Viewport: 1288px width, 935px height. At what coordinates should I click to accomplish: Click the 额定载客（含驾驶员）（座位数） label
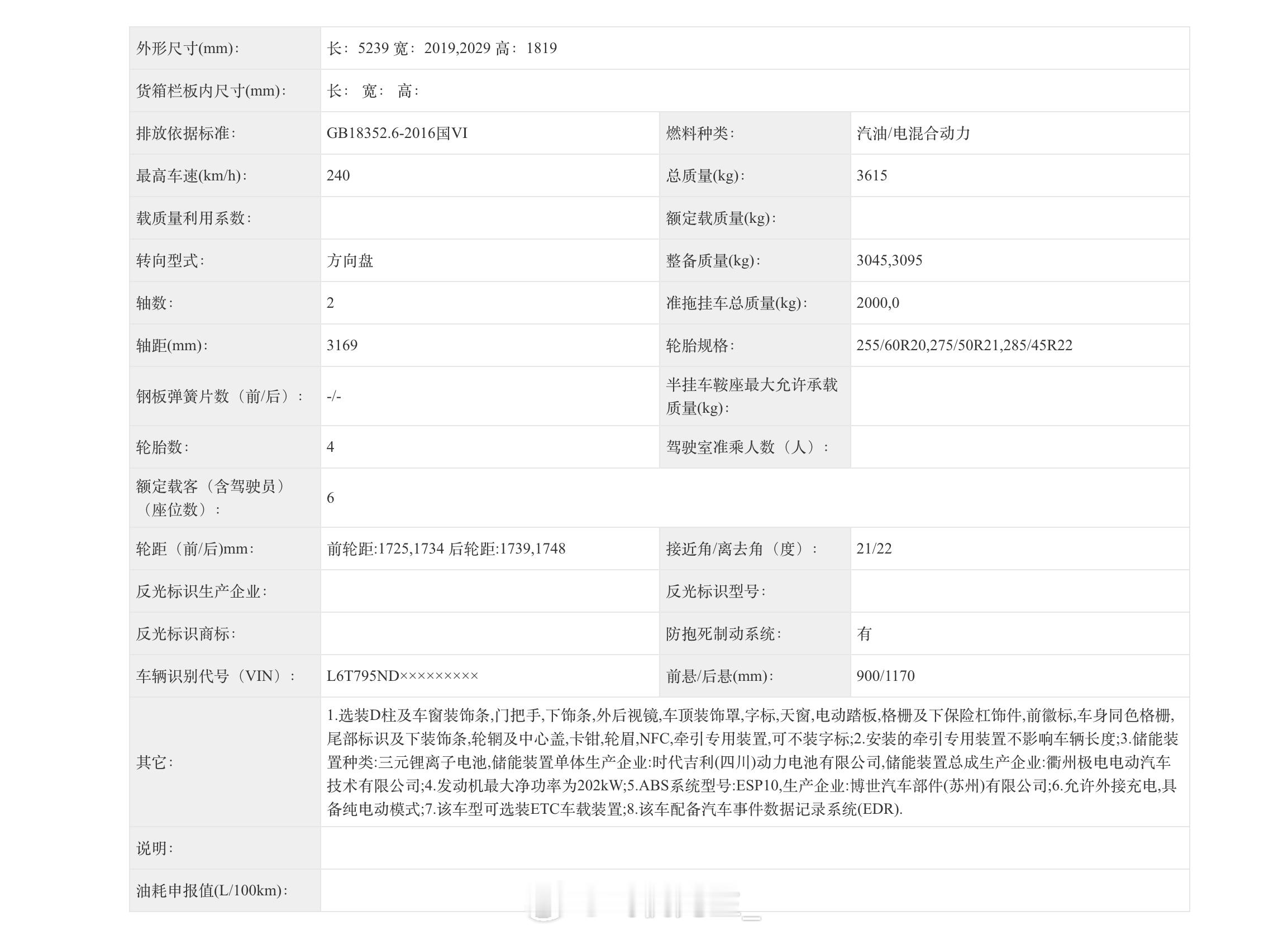click(x=211, y=498)
